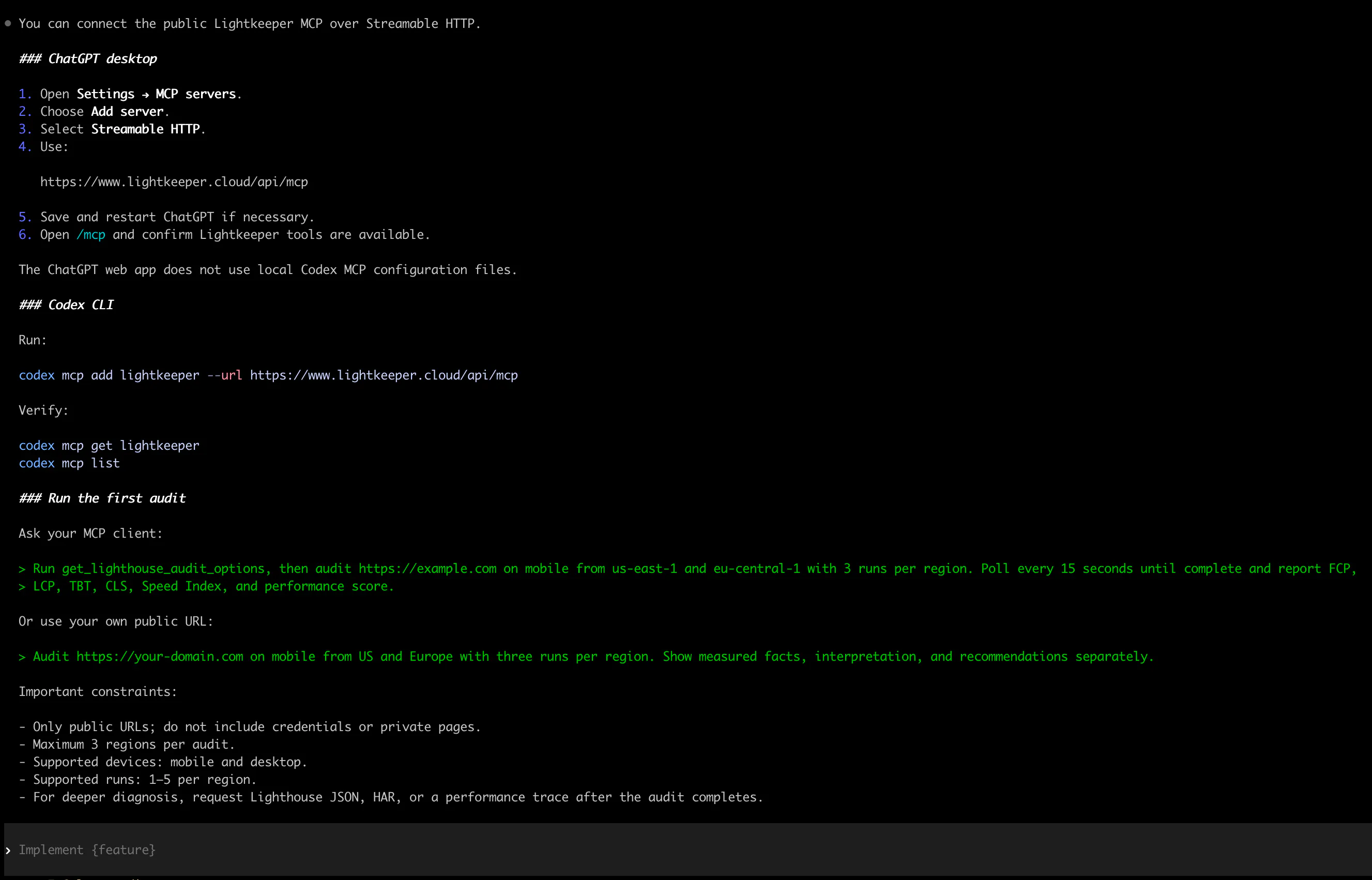Click the '### ChatGPT desktop' heading
The image size is (1372, 880).
[88, 59]
